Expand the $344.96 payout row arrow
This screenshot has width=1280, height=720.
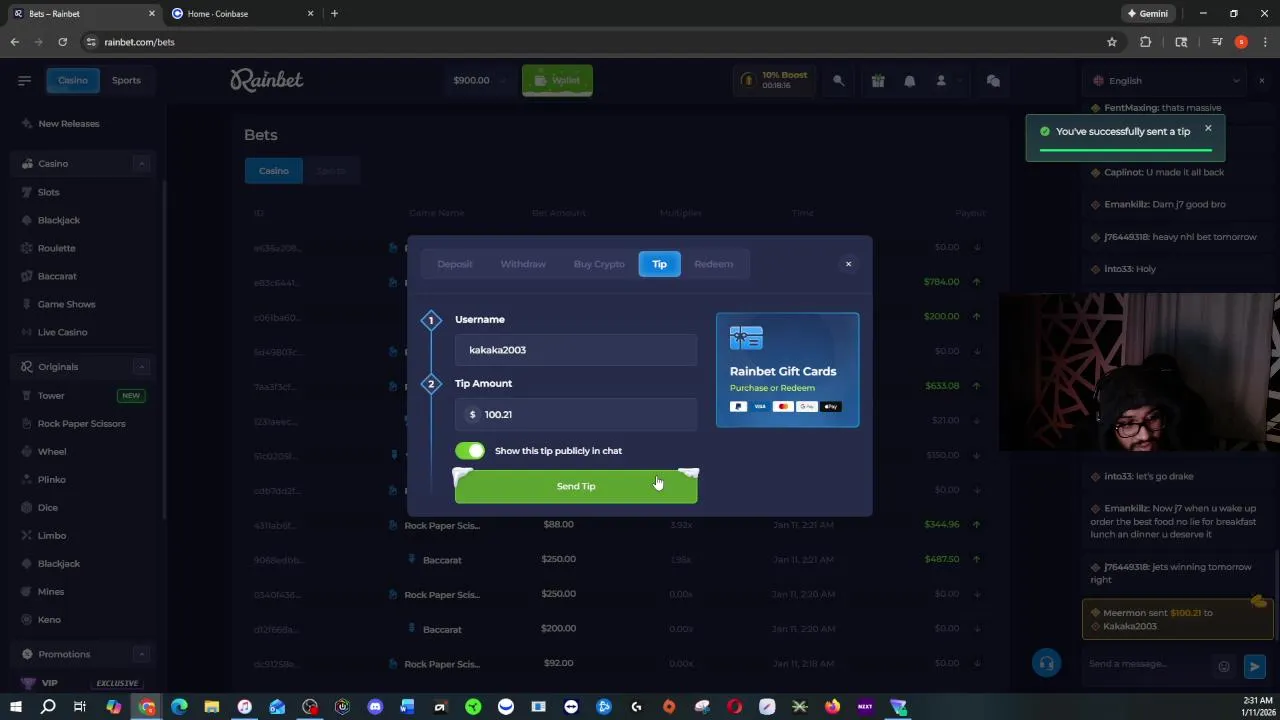pos(976,524)
